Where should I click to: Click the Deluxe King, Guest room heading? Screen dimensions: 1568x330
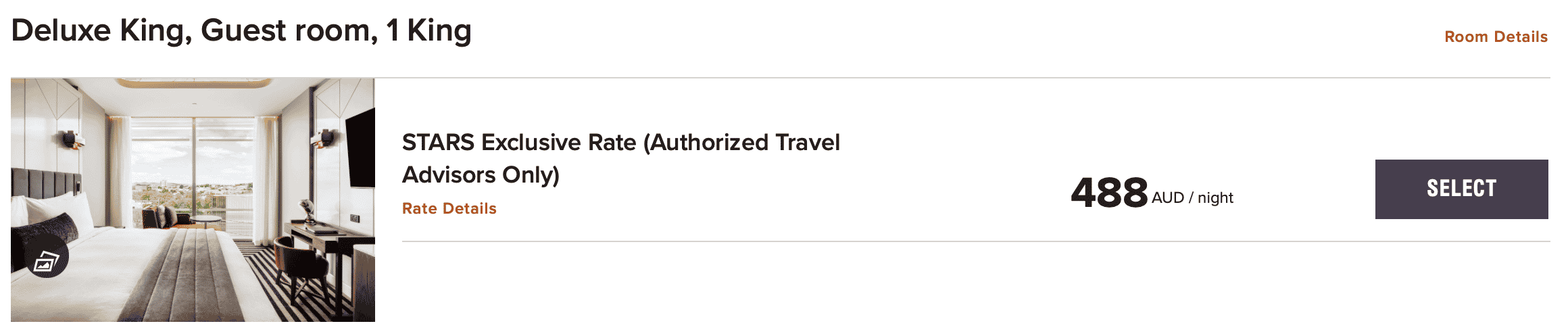(241, 31)
